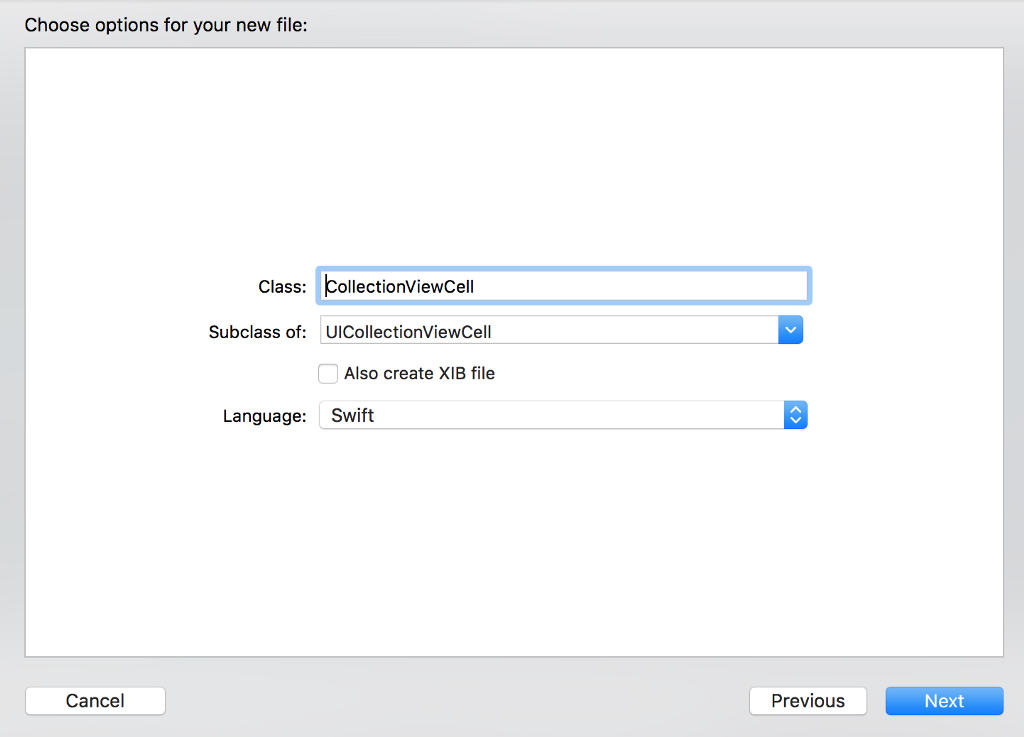The image size is (1024, 737).
Task: Click the 'Class:' label
Action: (x=282, y=287)
